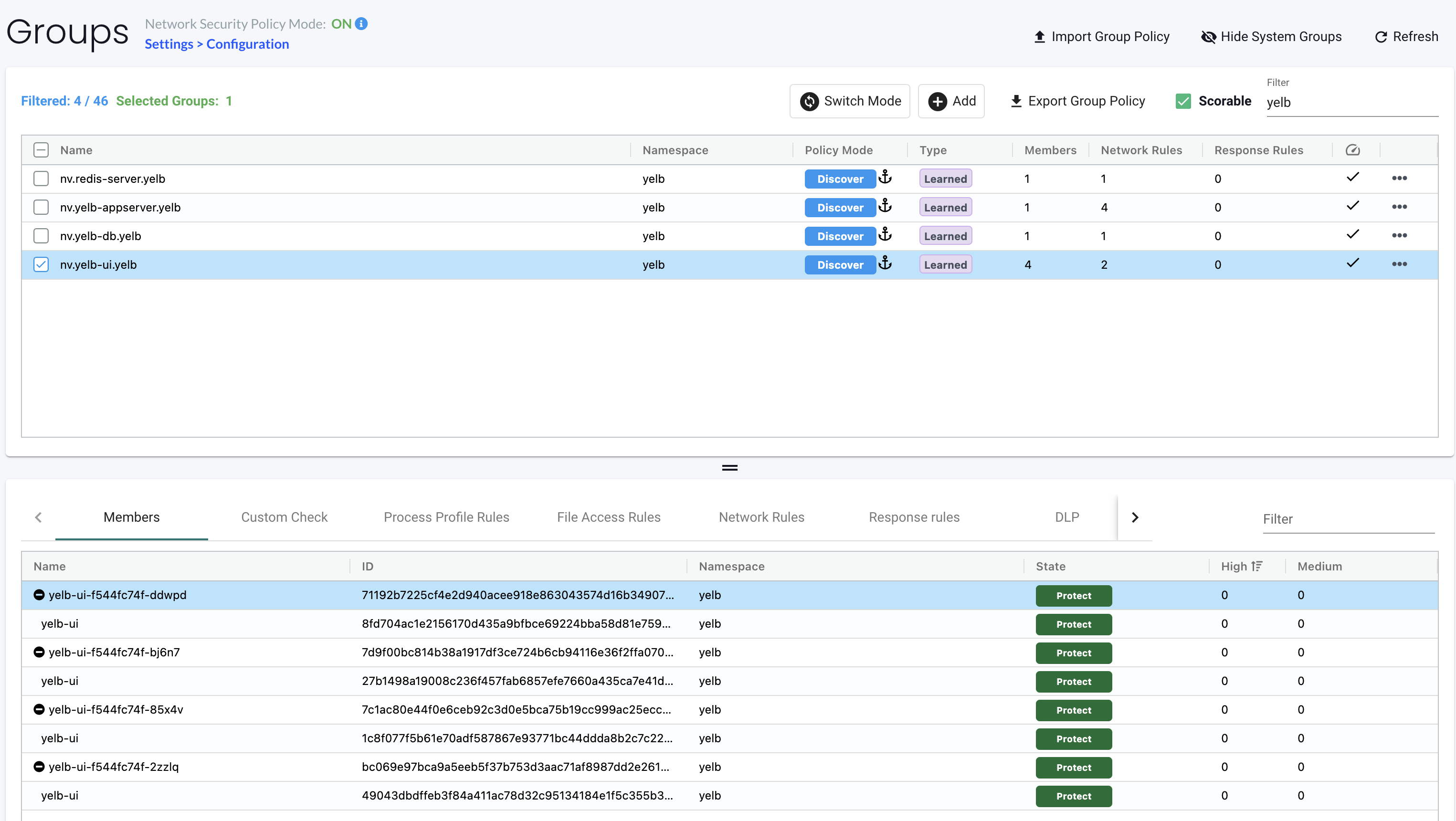This screenshot has height=821, width=1456.
Task: Click Protect badge for yelb-ui-f544fc74f-2zzlq
Action: click(1073, 768)
